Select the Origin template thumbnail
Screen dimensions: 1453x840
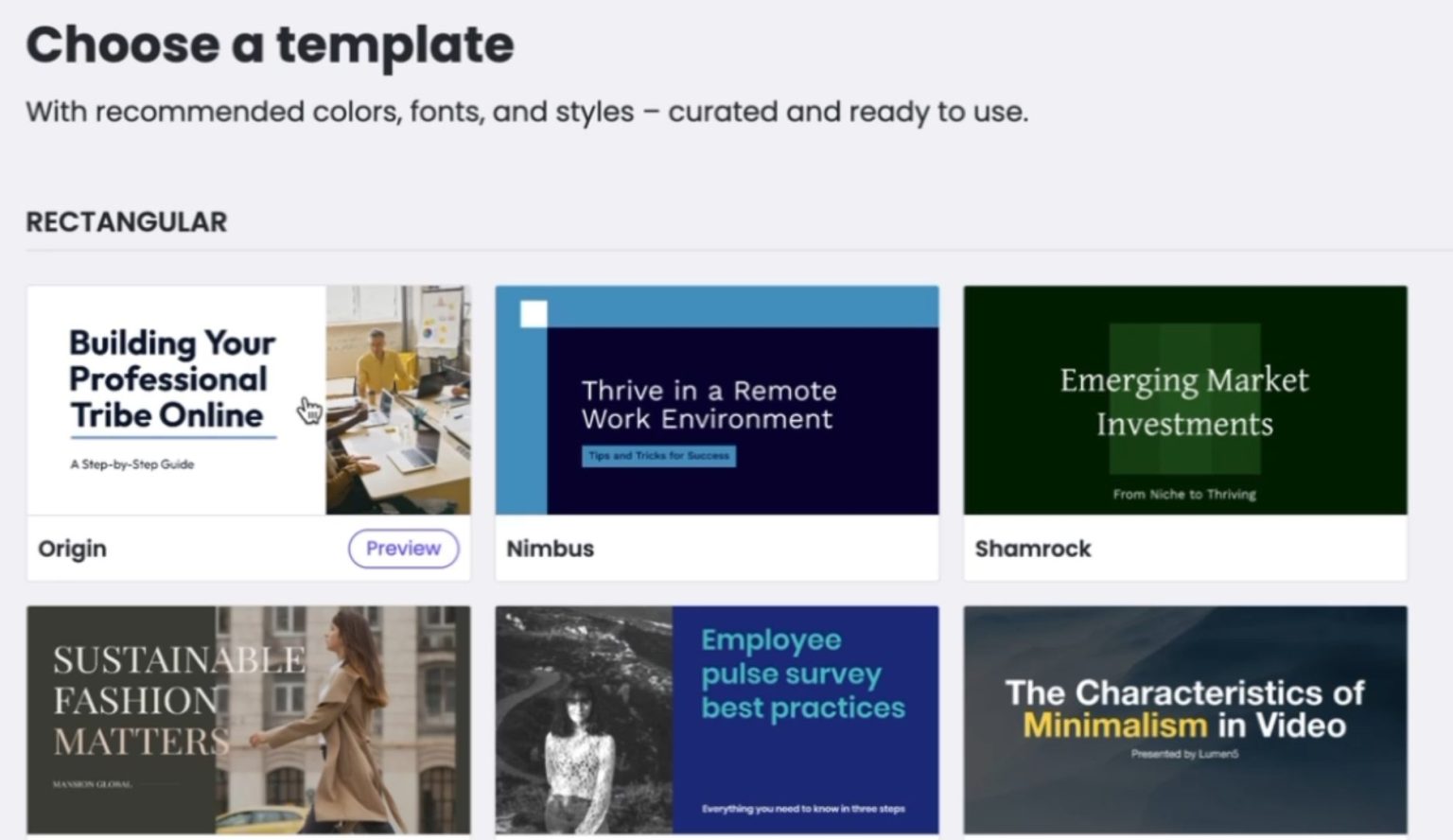[x=249, y=400]
